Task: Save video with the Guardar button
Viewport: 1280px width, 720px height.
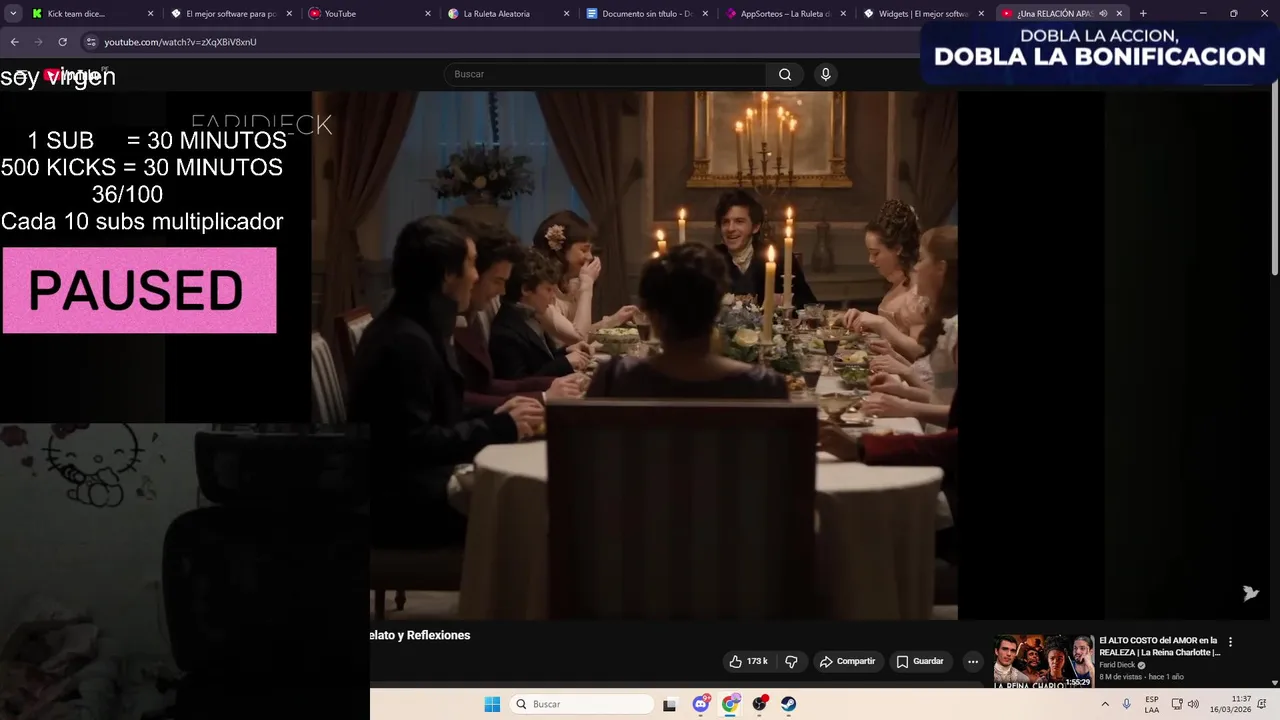Action: click(x=920, y=661)
